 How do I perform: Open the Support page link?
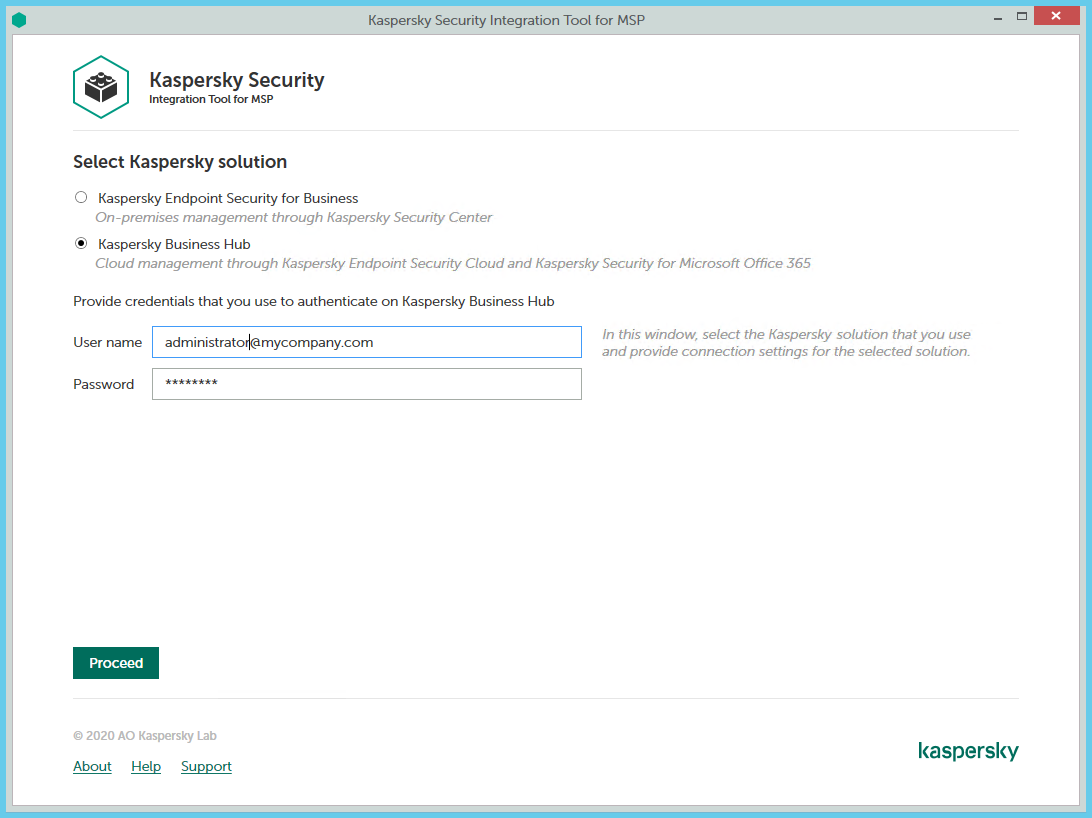coord(206,766)
